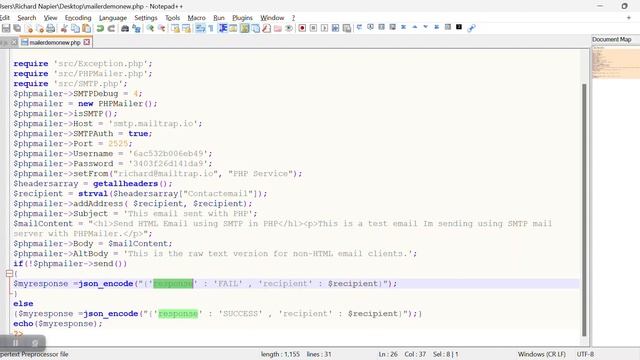Click the code line 'echo($myresponse);'

click(x=58, y=324)
